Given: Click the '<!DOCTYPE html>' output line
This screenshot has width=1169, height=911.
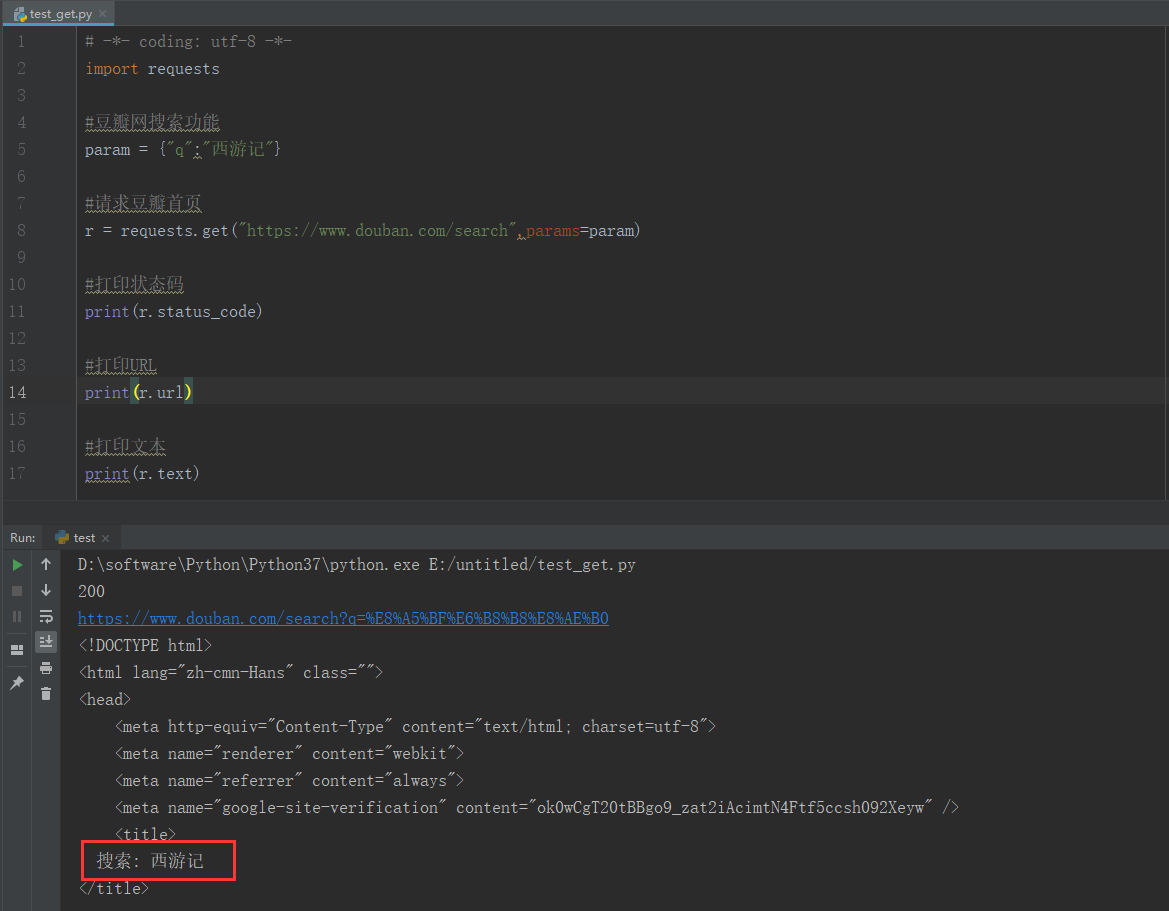Looking at the screenshot, I should 145,645.
